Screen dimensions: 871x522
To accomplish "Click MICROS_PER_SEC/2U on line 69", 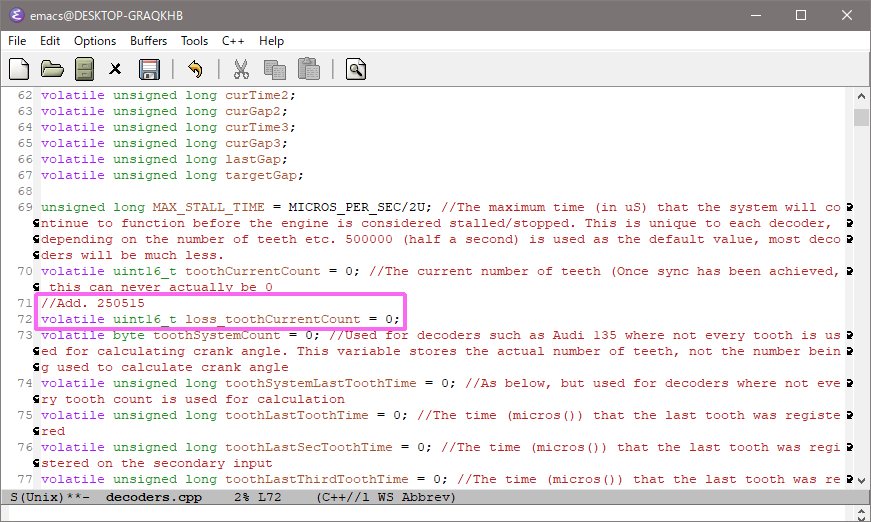I will 357,208.
